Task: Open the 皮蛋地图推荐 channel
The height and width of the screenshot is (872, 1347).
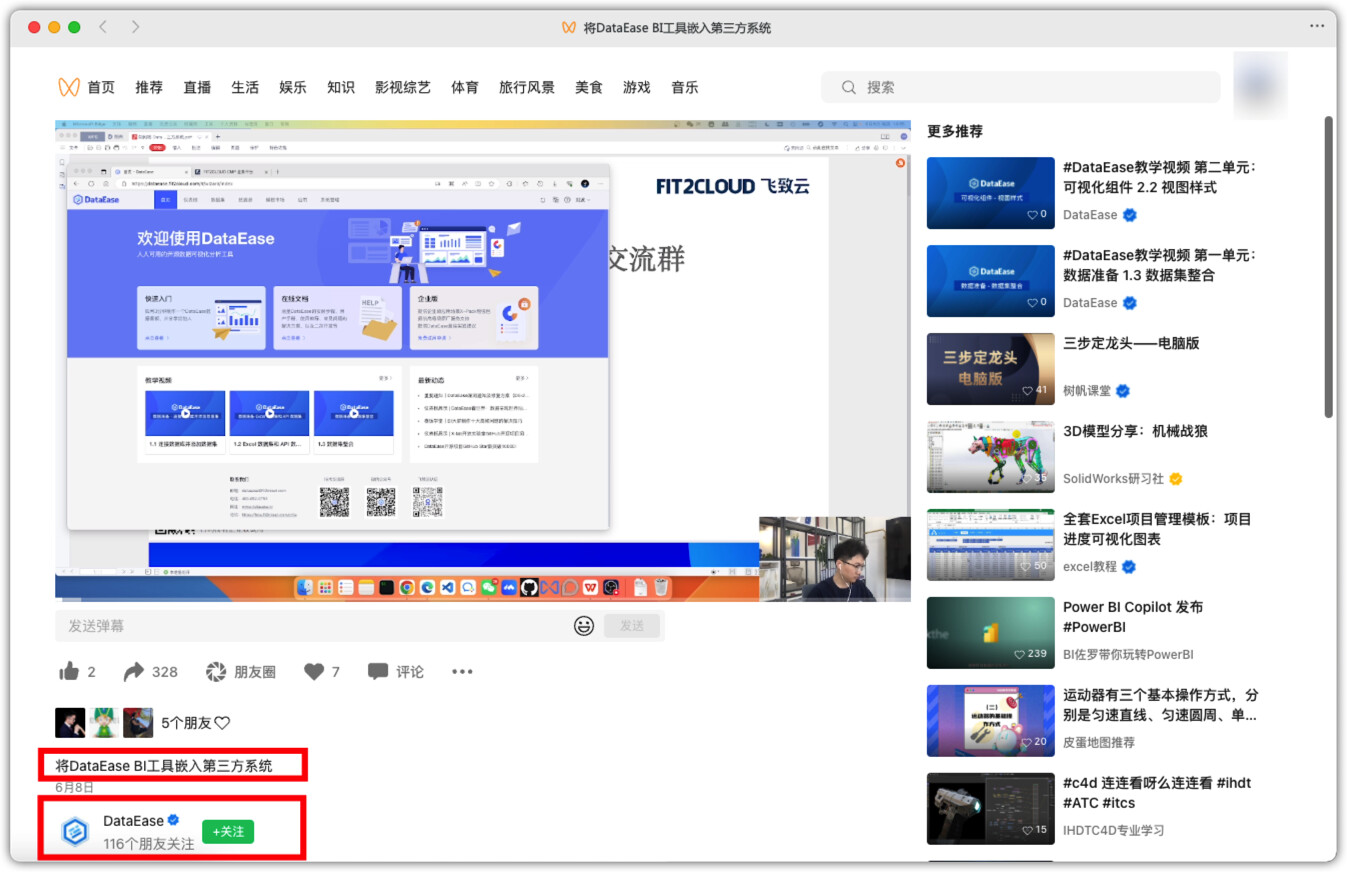Action: click(x=1099, y=743)
